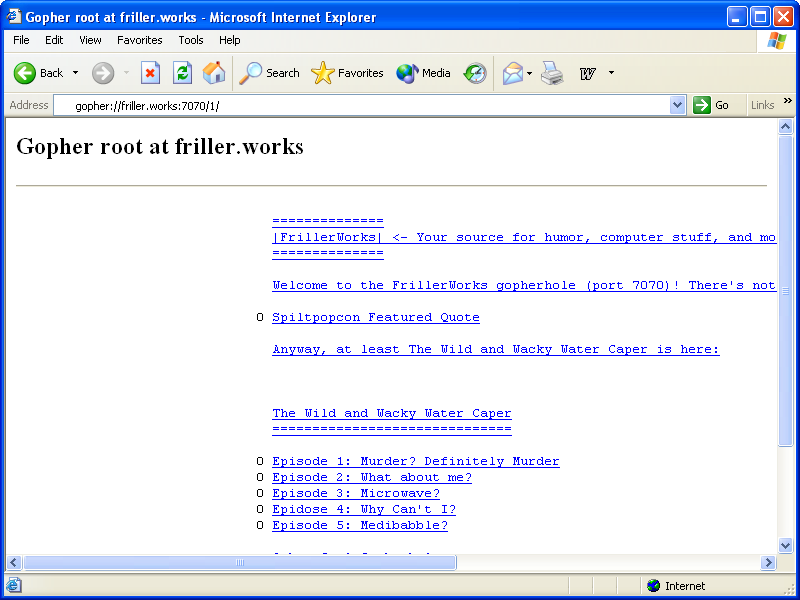This screenshot has height=600, width=800.
Task: Open the Edit menu
Action: coord(54,40)
